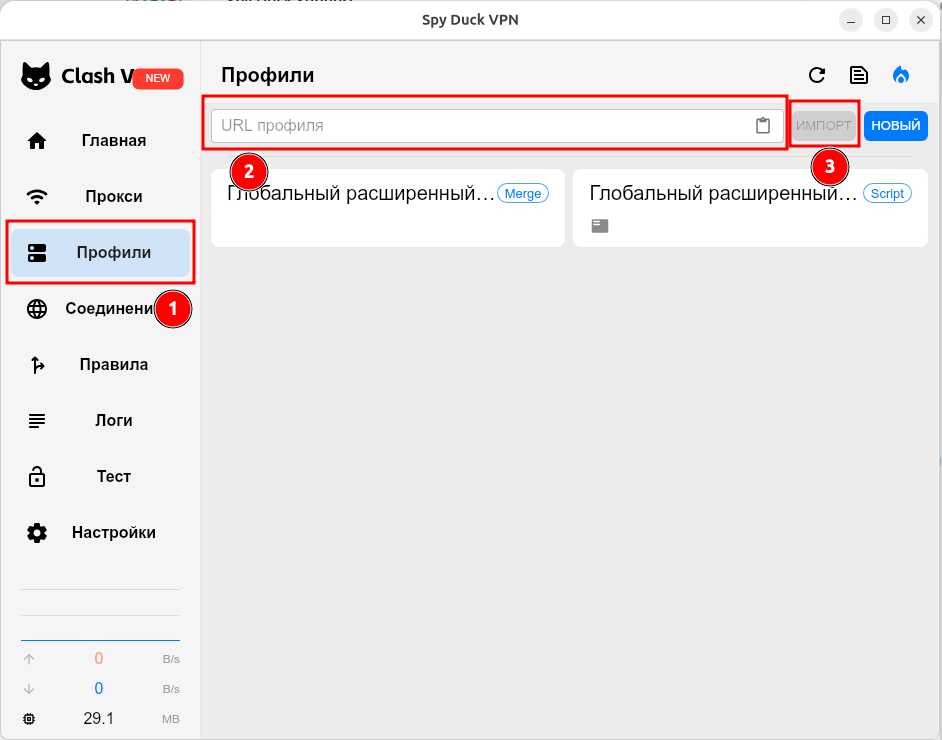
Task: Open Настройки settings
Action: 100,533
